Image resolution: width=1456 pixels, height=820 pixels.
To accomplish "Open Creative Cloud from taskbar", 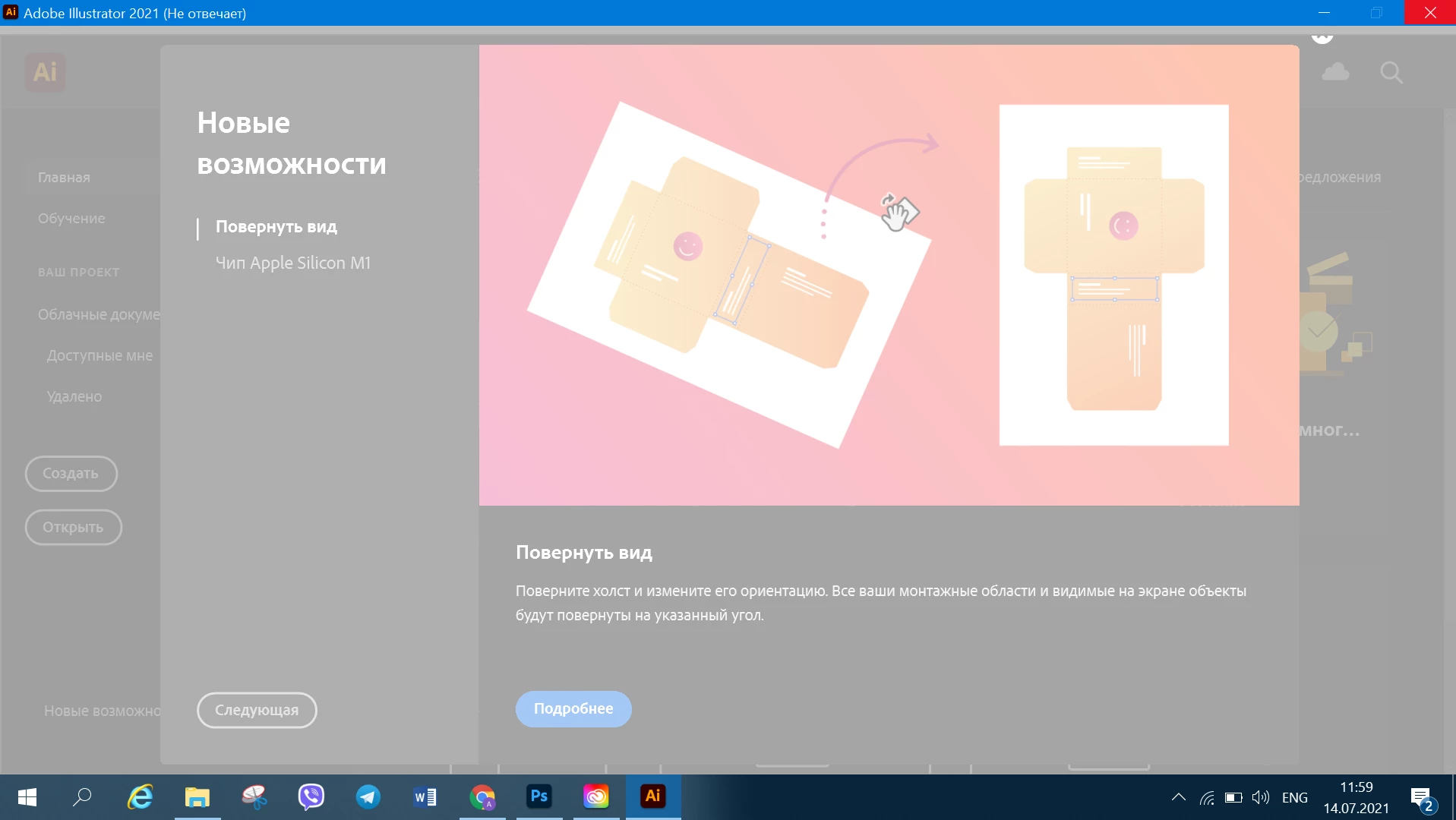I will pyautogui.click(x=596, y=797).
